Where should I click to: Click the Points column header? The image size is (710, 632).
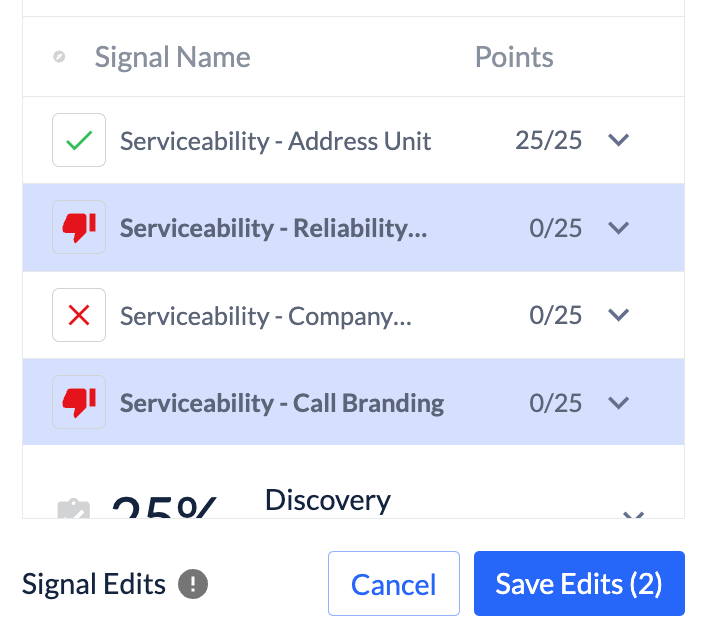(514, 57)
